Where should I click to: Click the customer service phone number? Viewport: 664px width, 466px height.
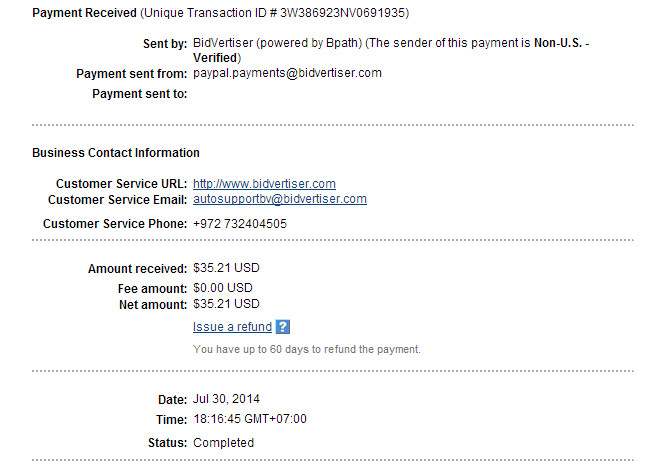[239, 224]
